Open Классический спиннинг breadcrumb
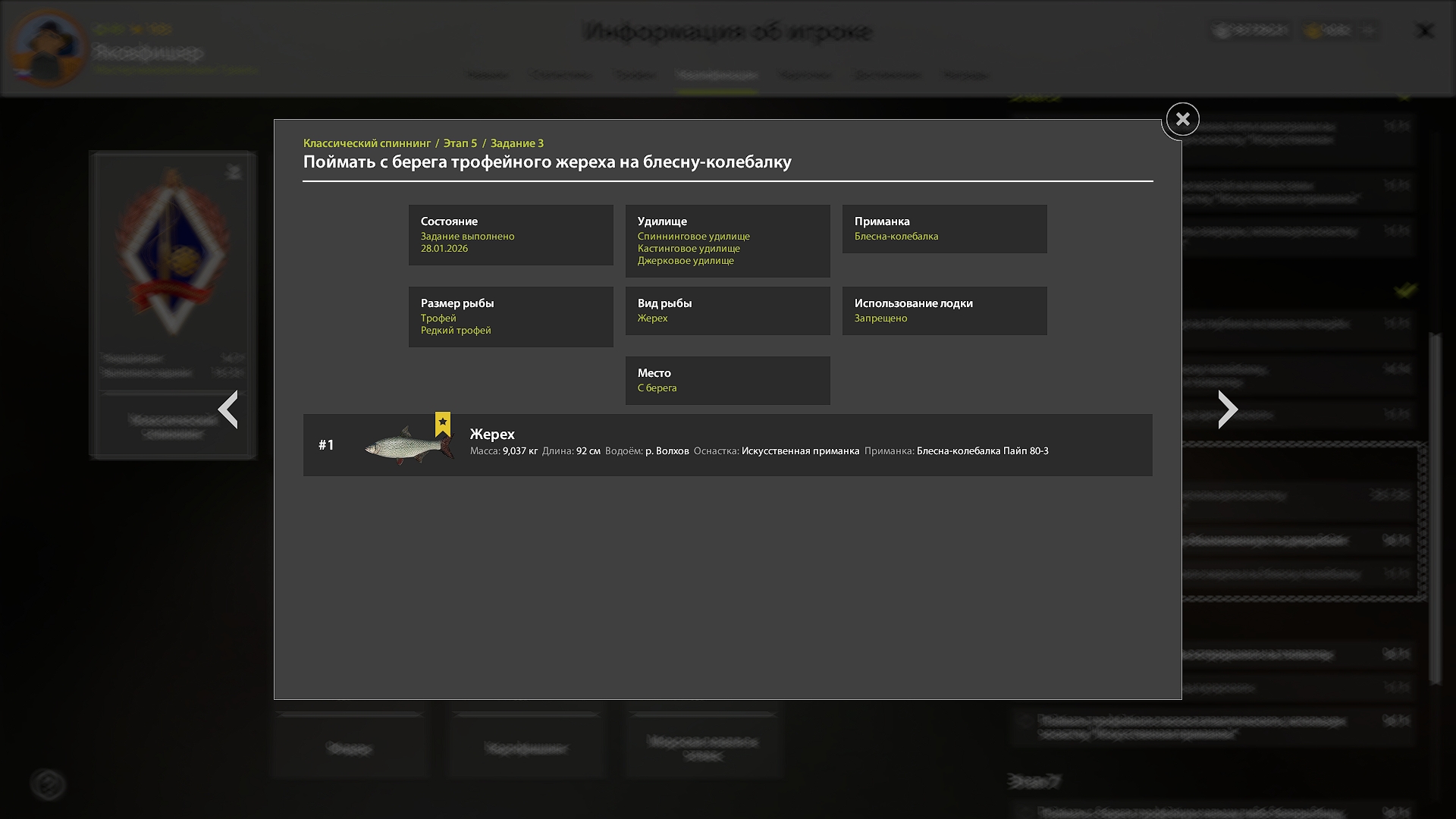This screenshot has height=819, width=1456. 366,143
